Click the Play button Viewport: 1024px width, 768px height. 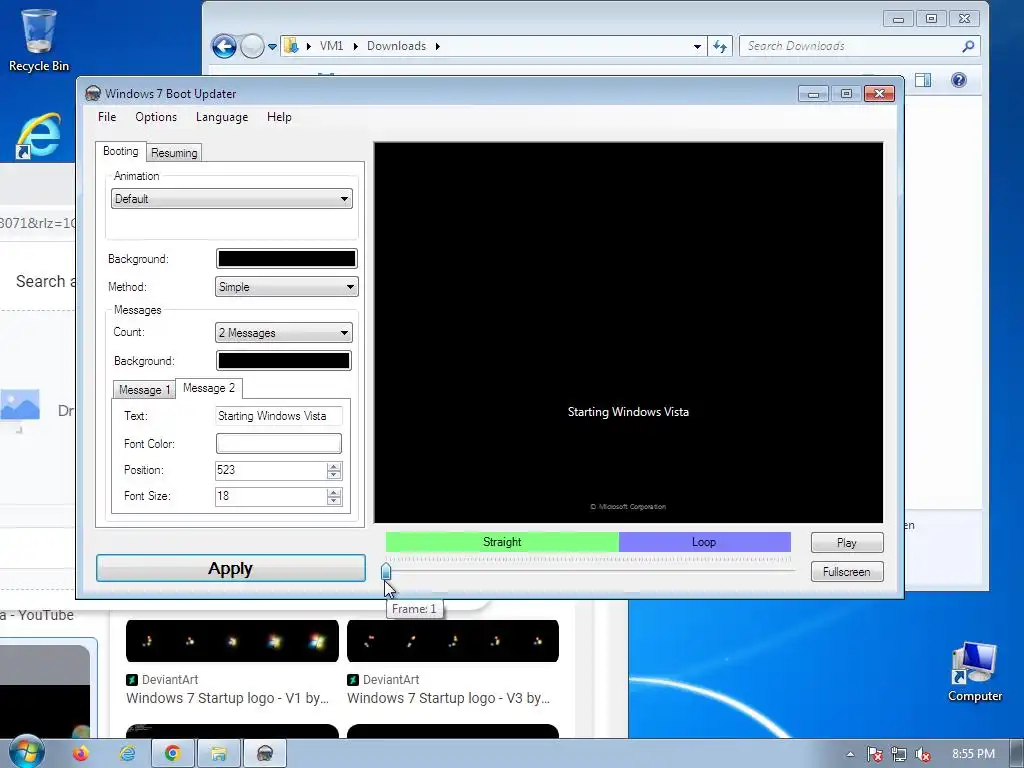point(847,543)
